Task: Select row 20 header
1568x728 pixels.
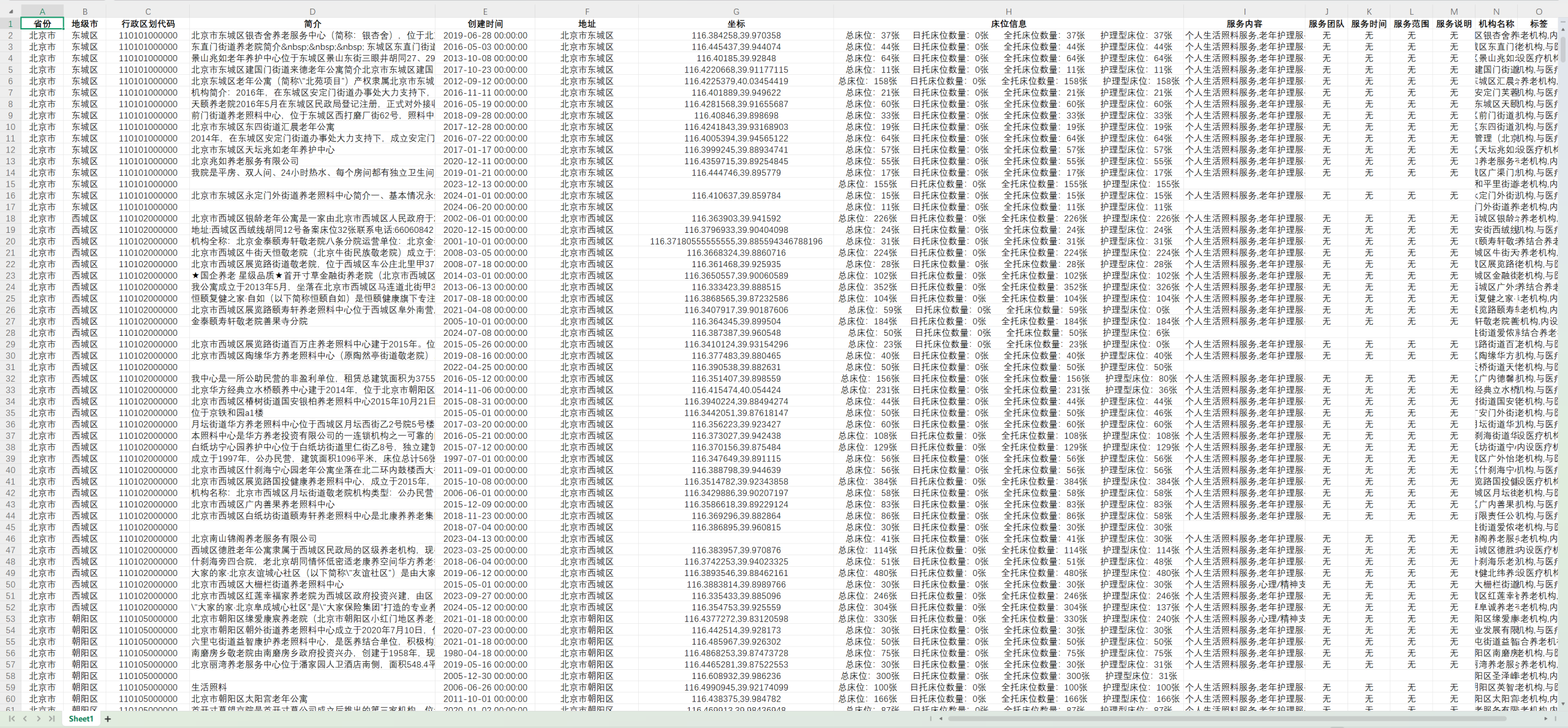Action: (x=10, y=241)
